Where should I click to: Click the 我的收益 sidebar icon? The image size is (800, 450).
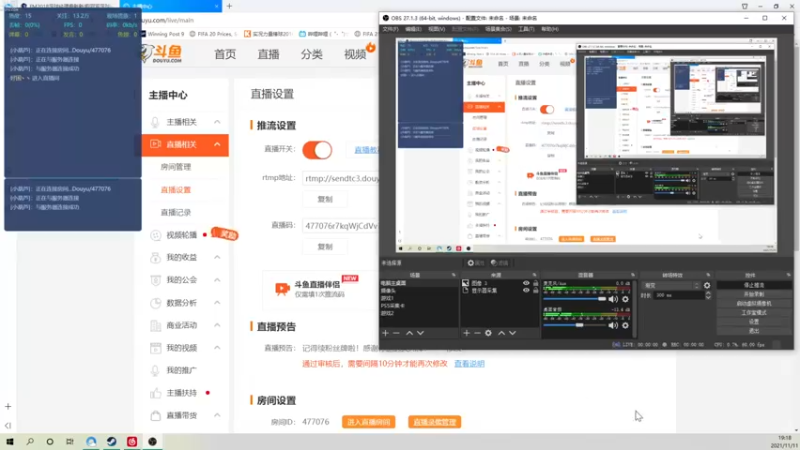coord(155,257)
